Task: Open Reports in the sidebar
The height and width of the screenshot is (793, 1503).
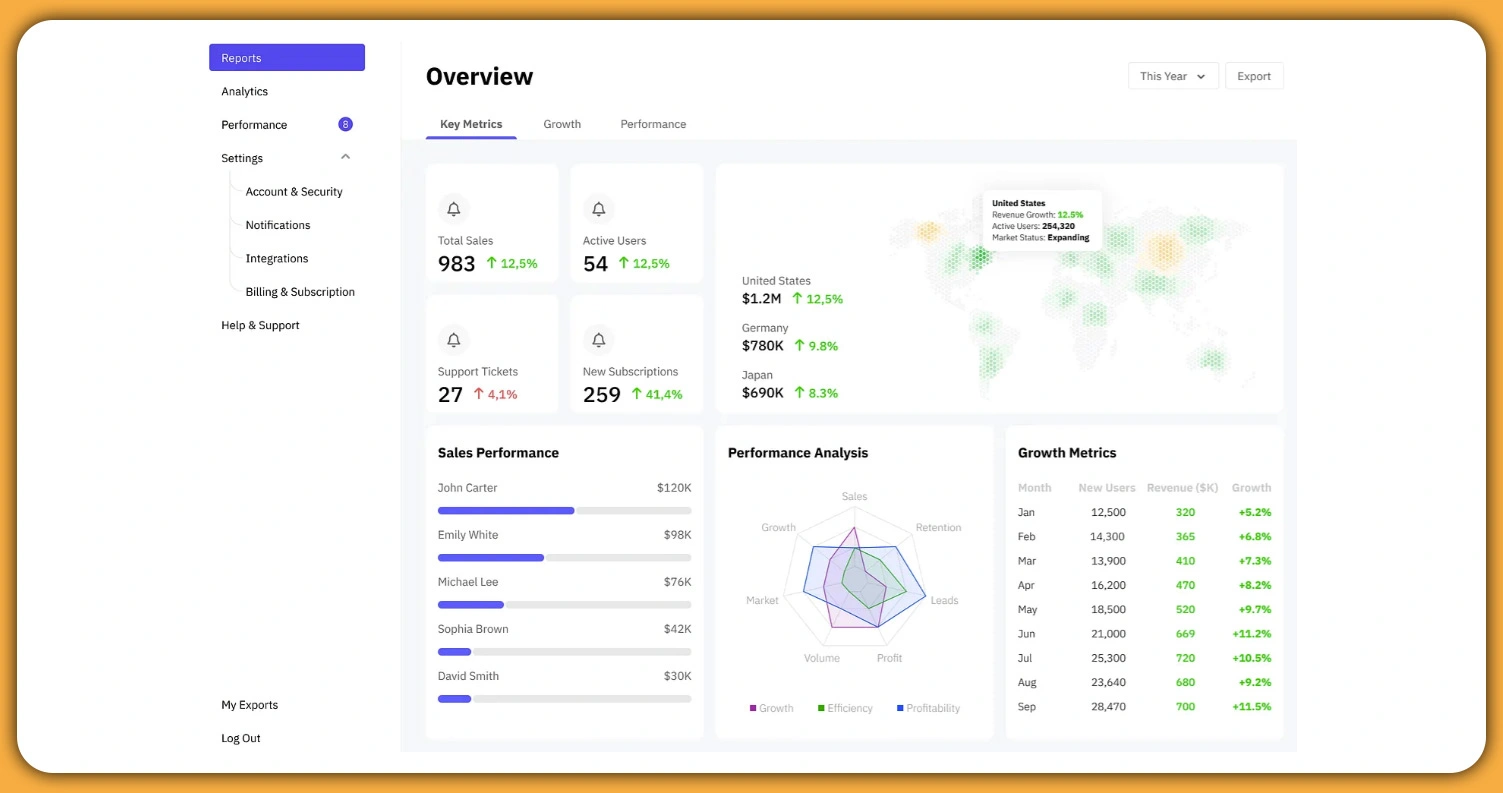Action: (287, 58)
